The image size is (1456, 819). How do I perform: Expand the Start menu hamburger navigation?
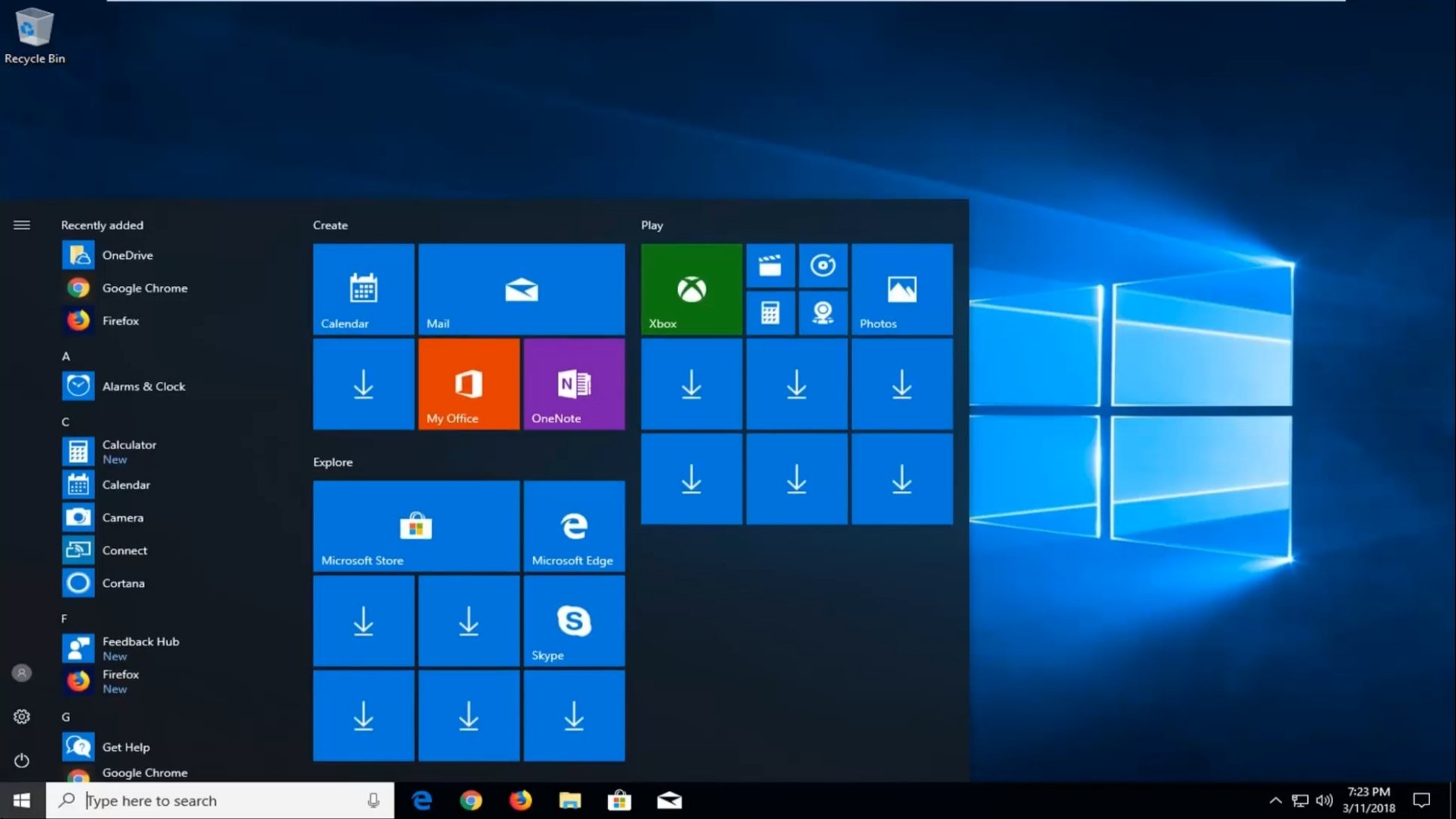[x=21, y=225]
